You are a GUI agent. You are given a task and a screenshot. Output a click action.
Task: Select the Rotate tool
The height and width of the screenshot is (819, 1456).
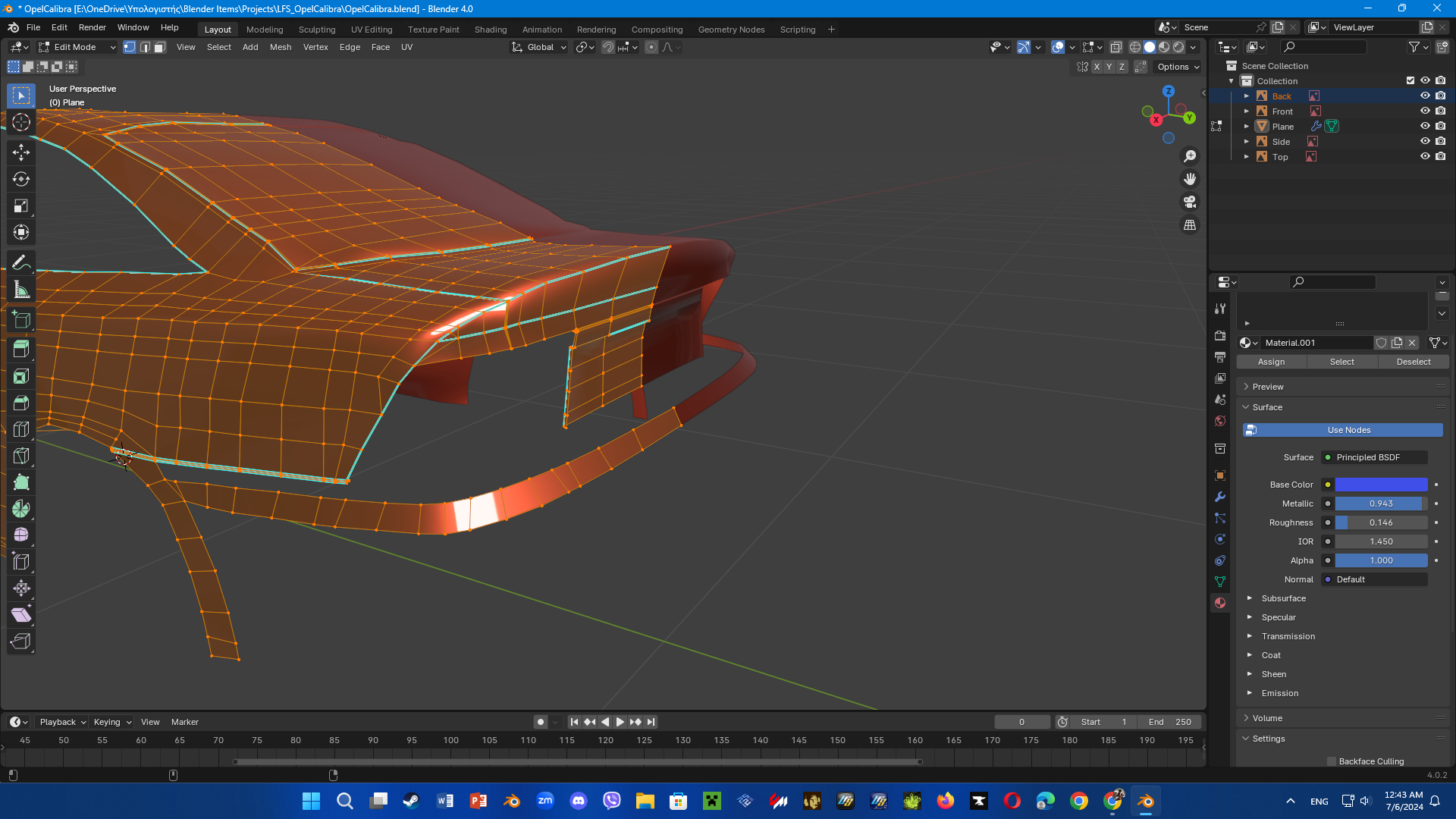coord(21,179)
